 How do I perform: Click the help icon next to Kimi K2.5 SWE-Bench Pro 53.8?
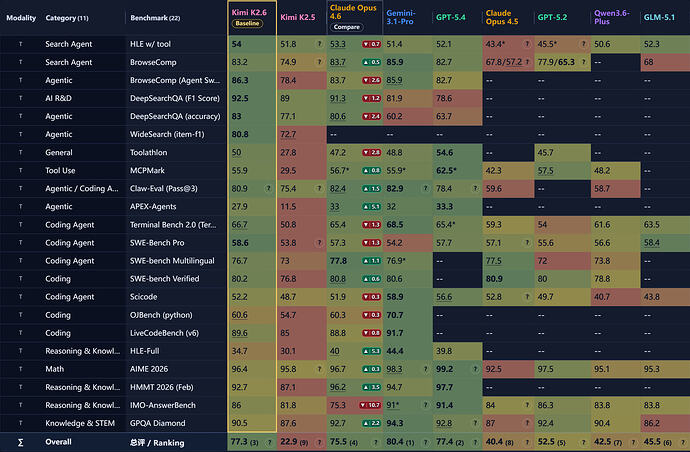(x=320, y=243)
